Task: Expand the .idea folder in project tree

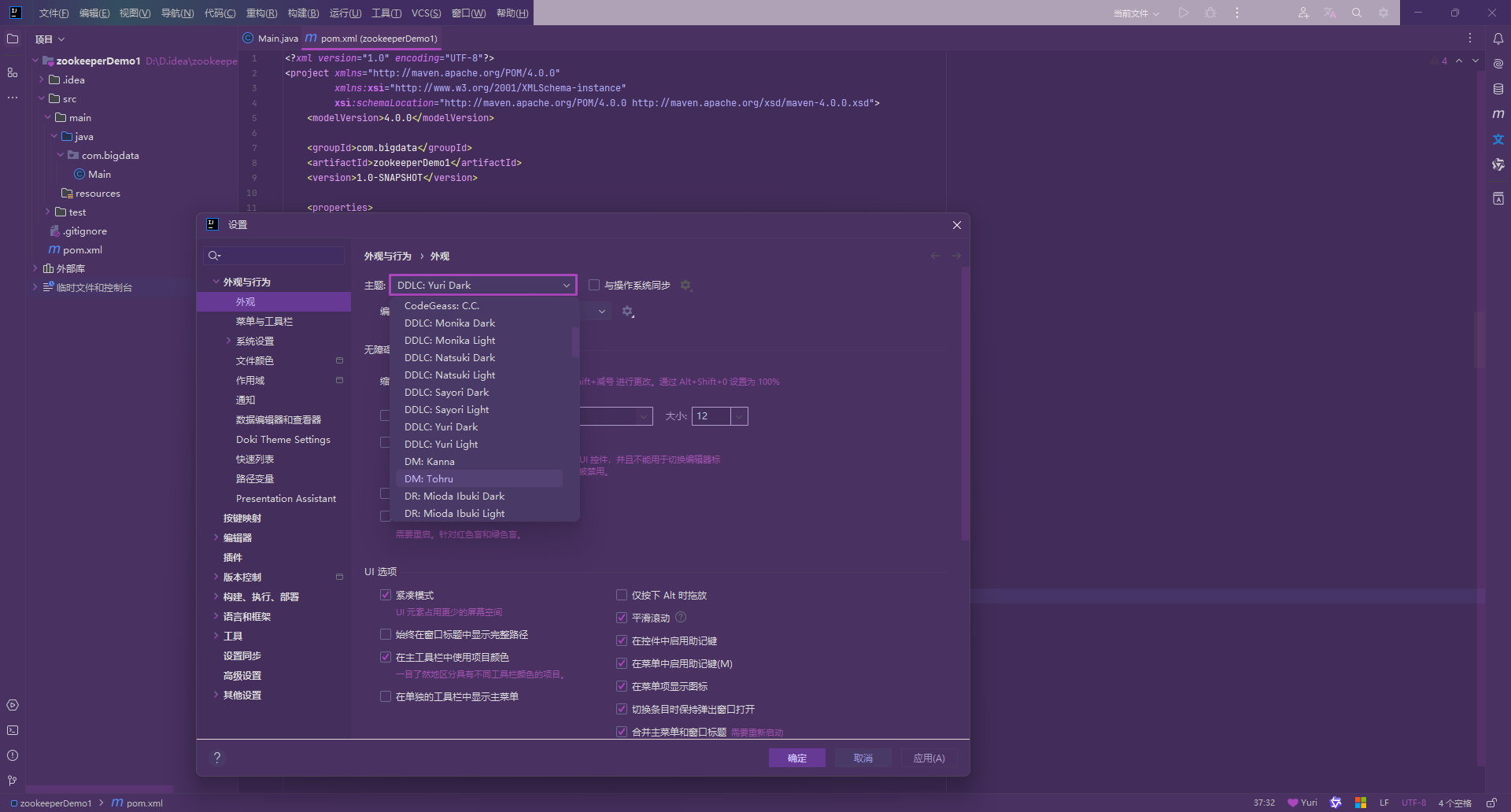Action: tap(42, 79)
